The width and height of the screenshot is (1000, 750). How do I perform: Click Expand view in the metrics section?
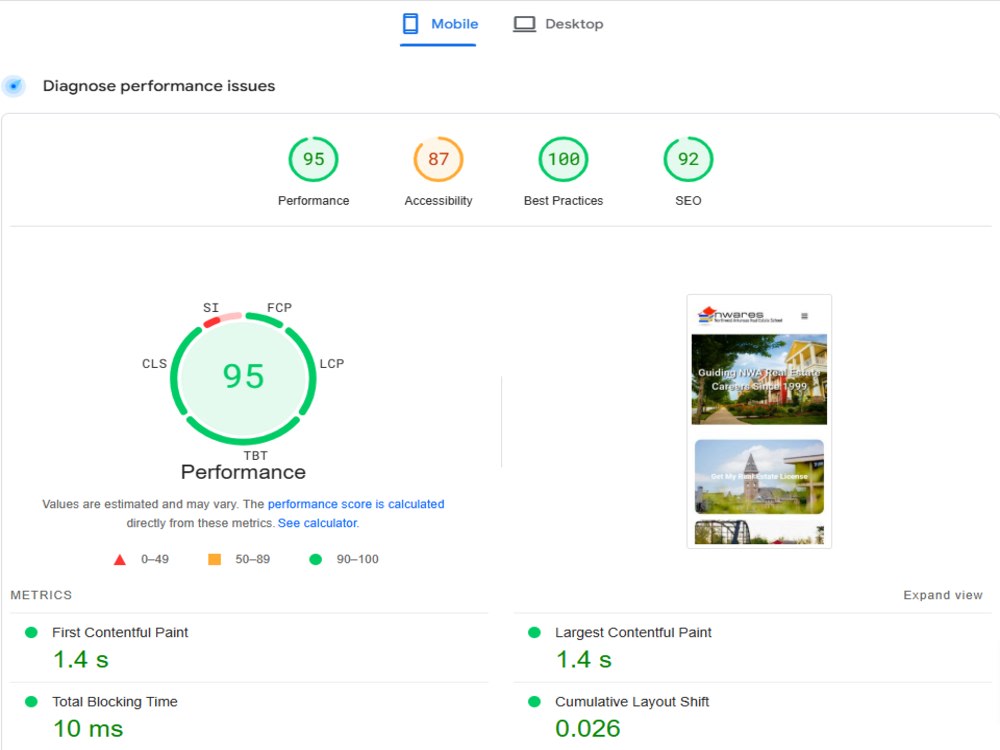(x=943, y=595)
